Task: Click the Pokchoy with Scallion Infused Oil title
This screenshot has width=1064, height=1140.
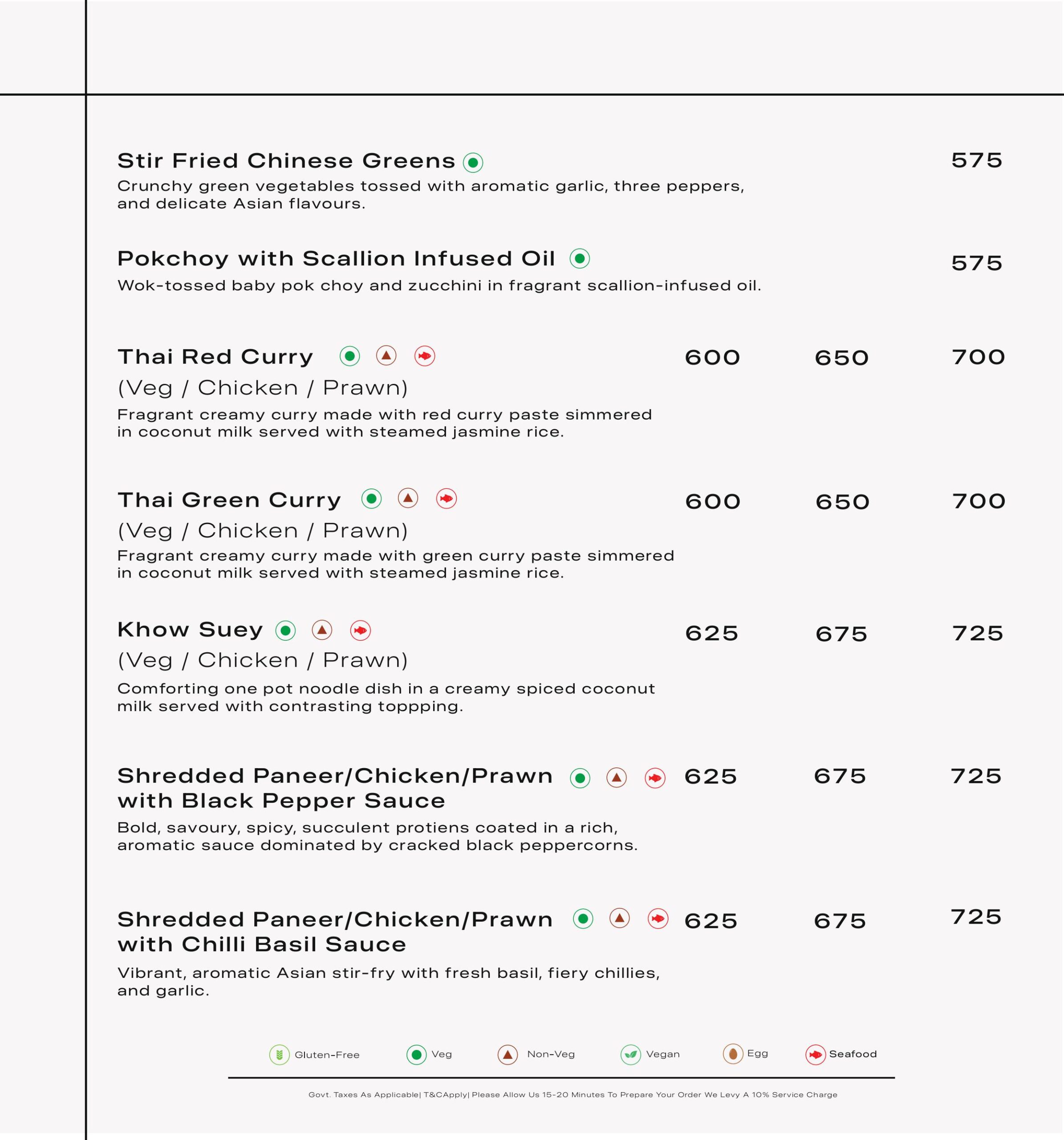Action: pos(336,259)
